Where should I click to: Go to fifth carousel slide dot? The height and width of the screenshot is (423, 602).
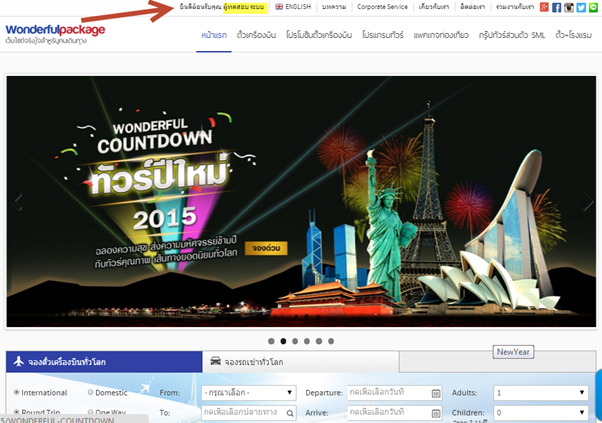coord(319,341)
